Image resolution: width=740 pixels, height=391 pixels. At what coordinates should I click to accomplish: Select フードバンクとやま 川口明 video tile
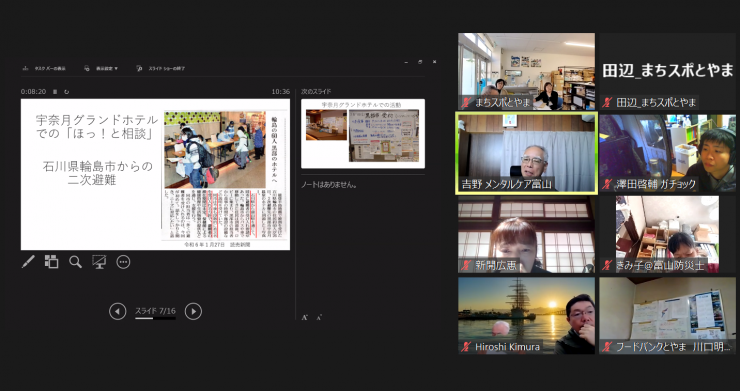667,315
